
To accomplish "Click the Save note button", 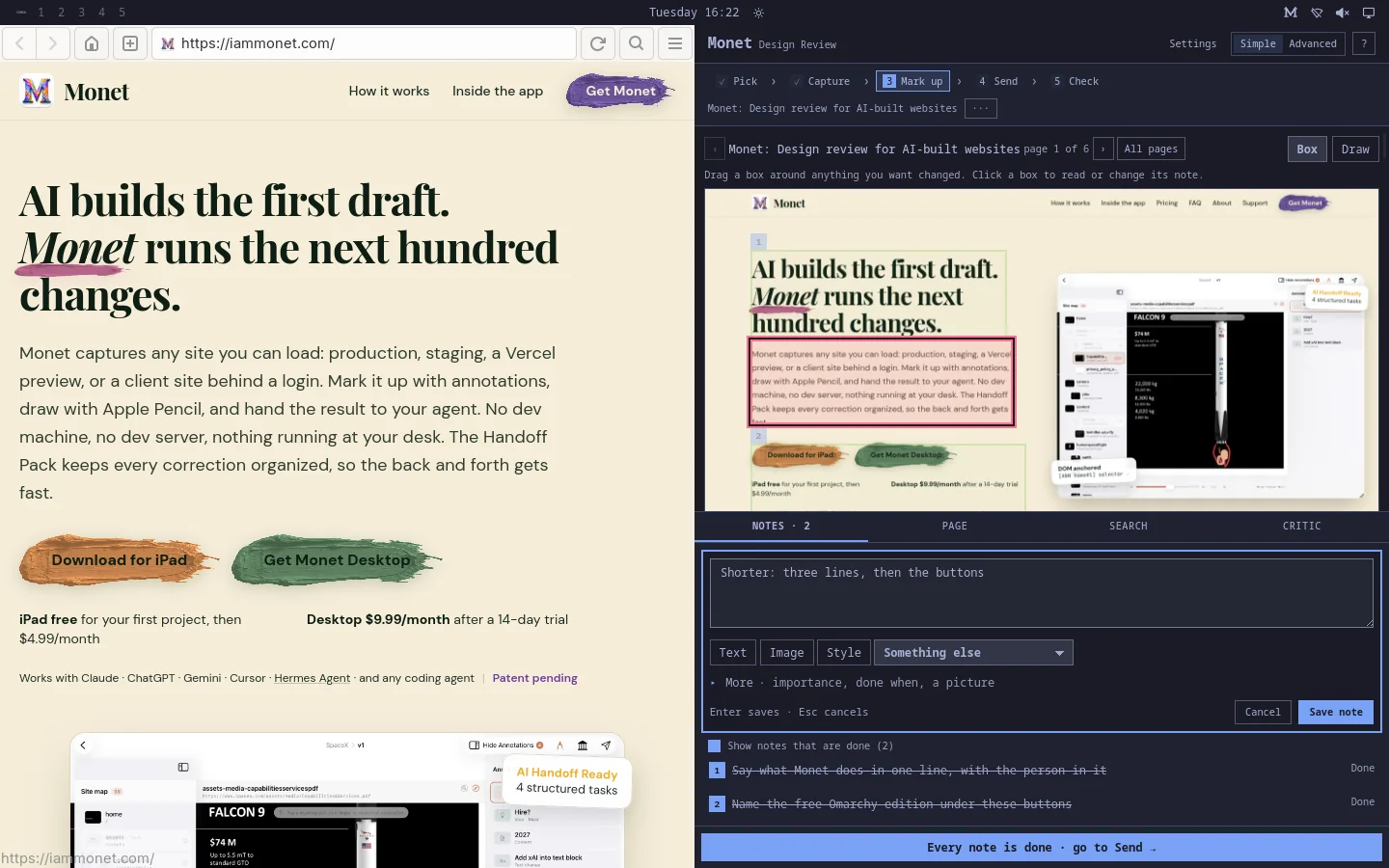I will click(1336, 712).
